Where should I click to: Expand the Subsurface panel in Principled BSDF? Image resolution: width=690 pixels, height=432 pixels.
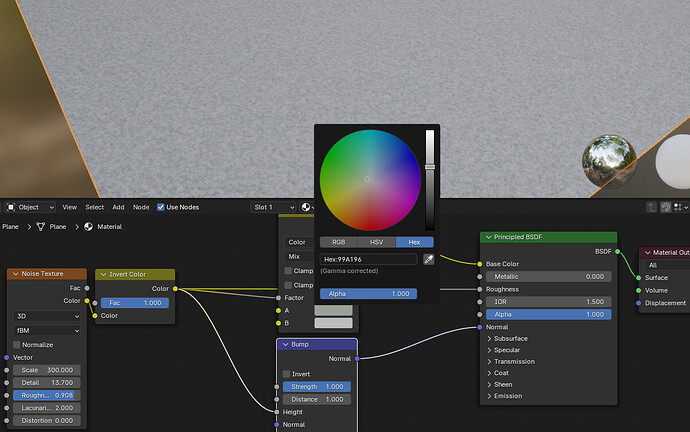[x=510, y=339]
